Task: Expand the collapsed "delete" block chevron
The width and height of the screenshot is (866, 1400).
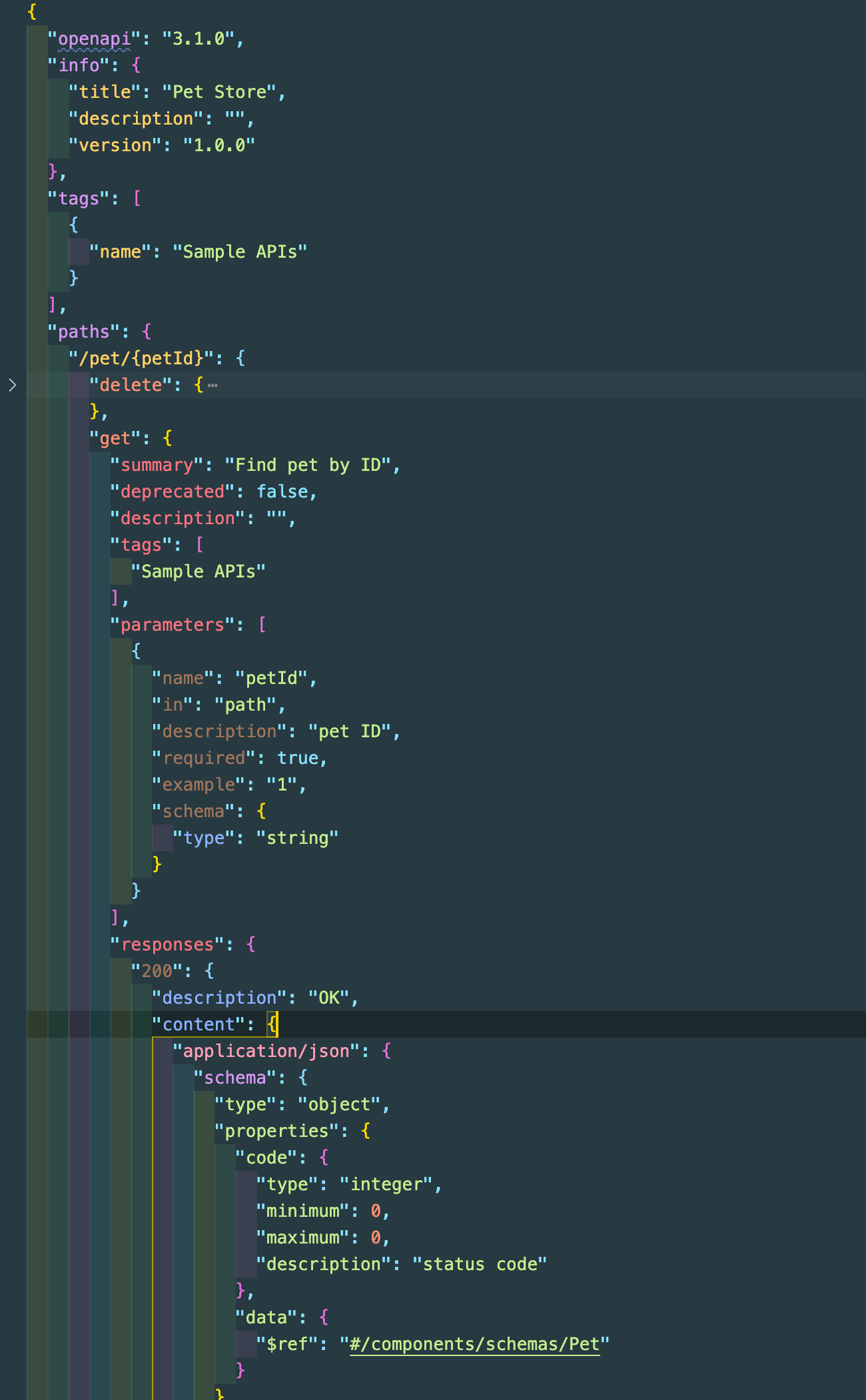Action: [x=12, y=385]
